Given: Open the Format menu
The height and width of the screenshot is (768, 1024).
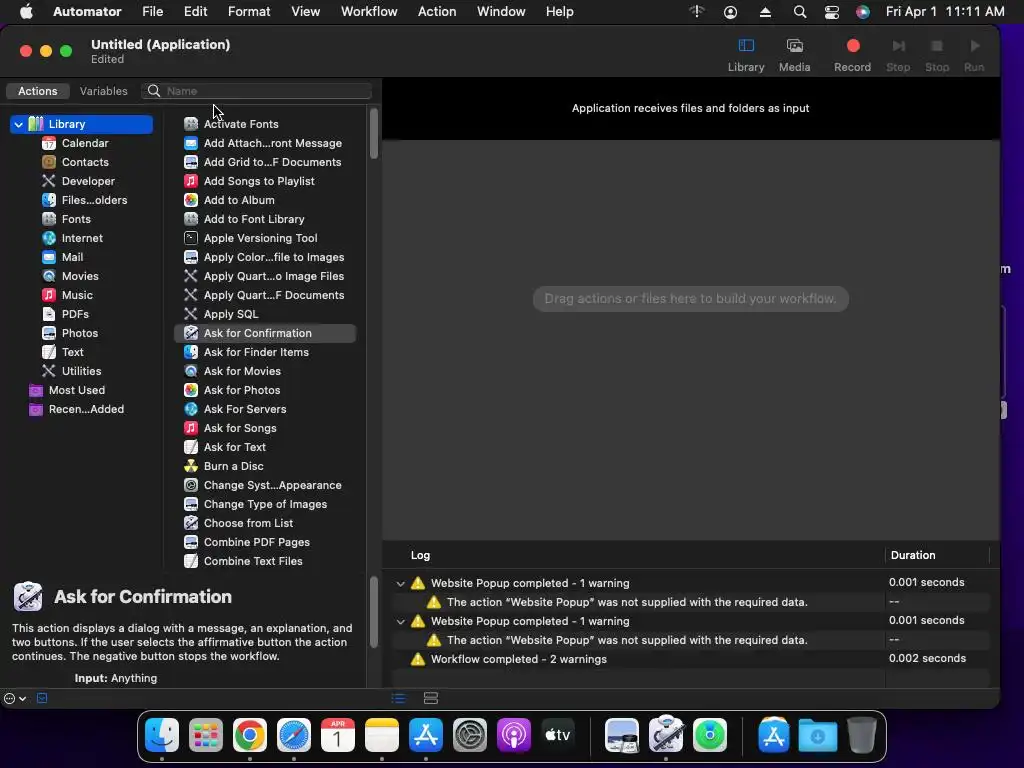Looking at the screenshot, I should coord(249,12).
